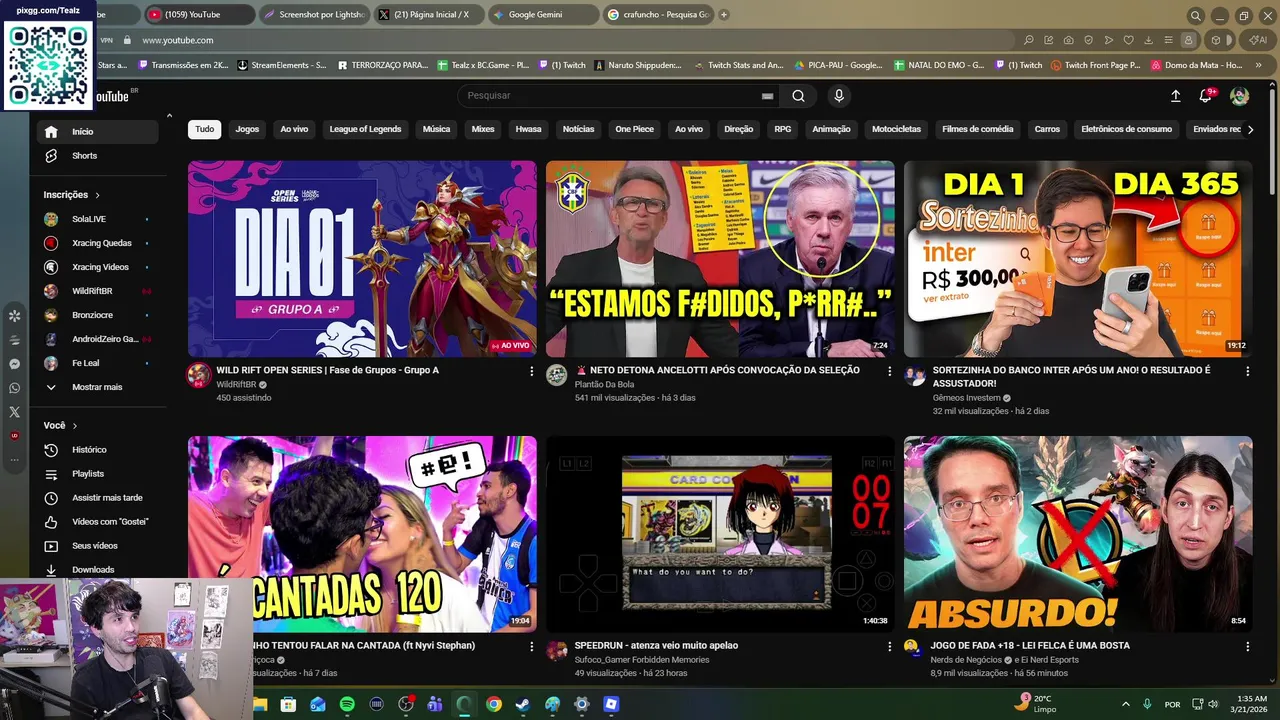Go to Início in YouTube sidebar

(x=97, y=132)
